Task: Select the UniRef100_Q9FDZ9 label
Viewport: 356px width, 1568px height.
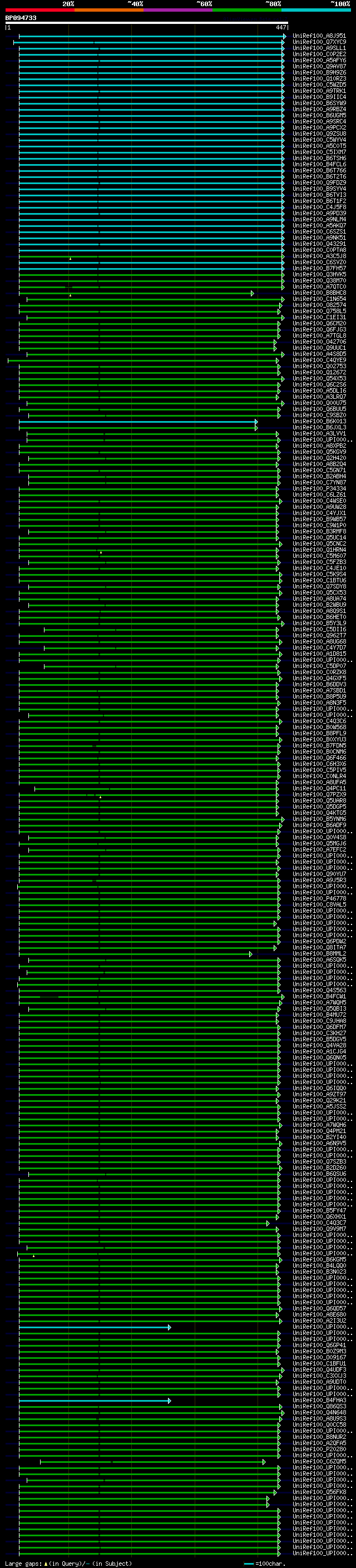Action: (319, 182)
